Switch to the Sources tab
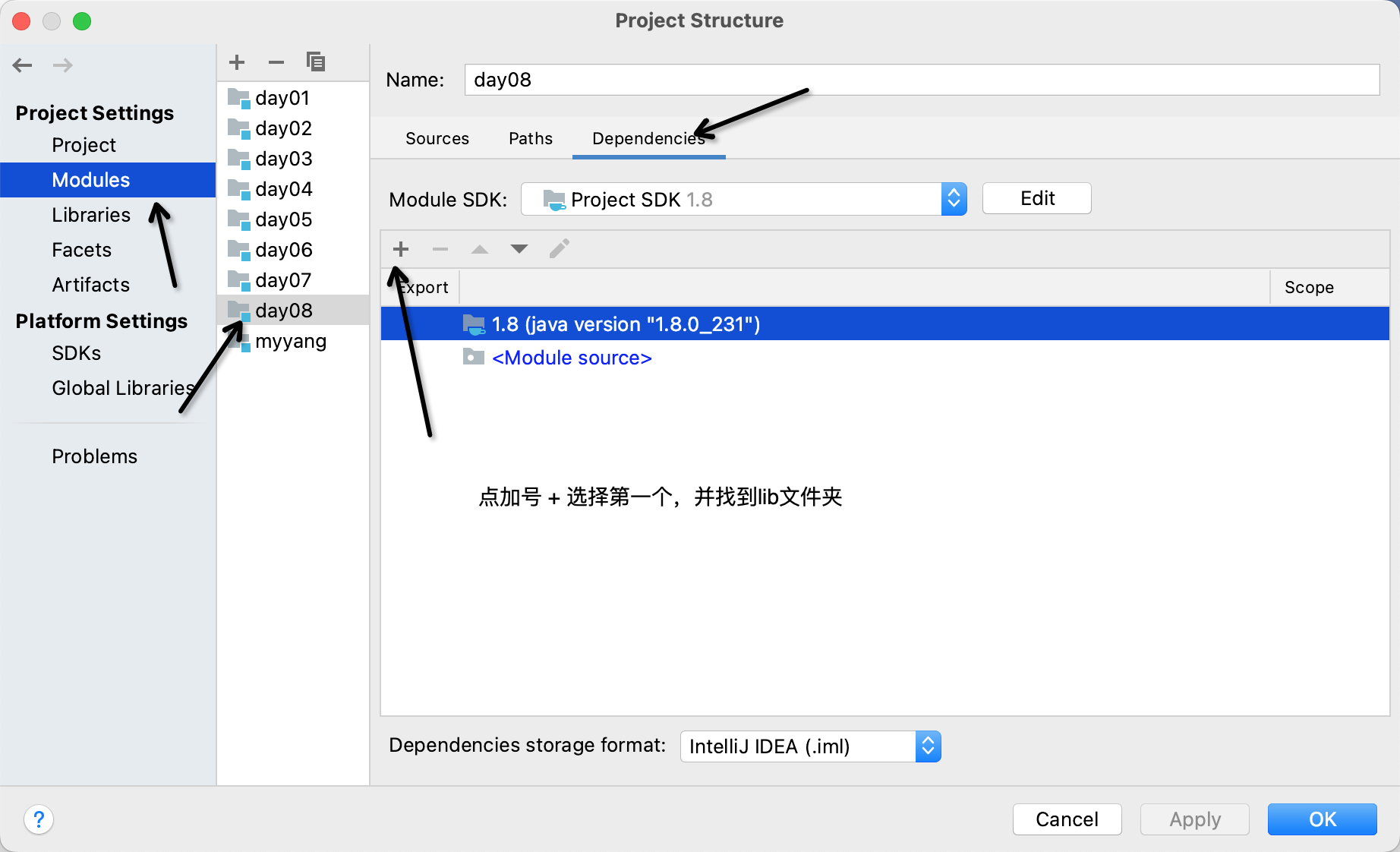 [437, 138]
